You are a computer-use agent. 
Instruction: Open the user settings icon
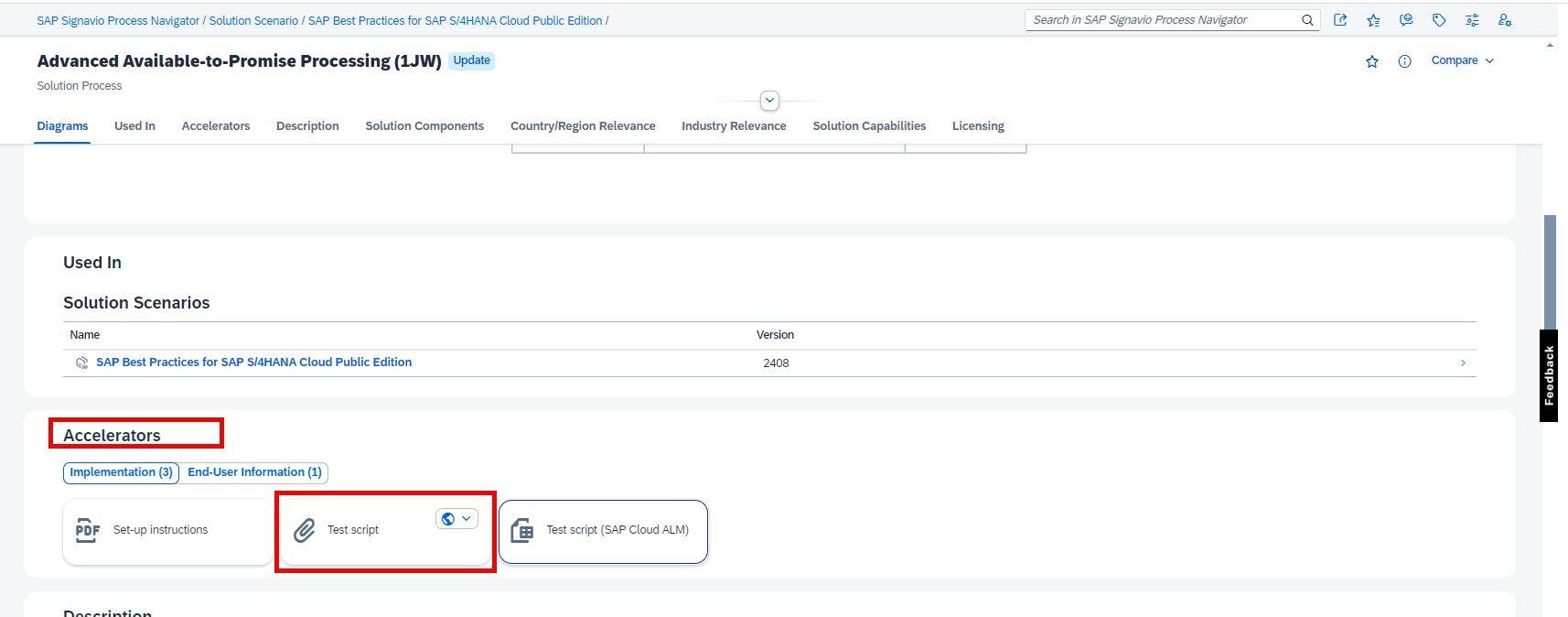pos(1505,20)
